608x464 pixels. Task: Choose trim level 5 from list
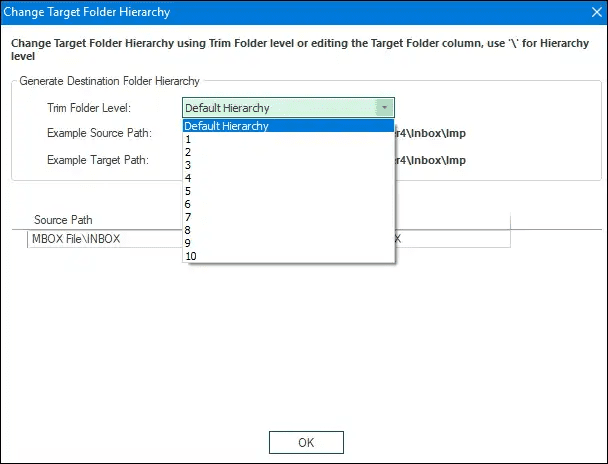(288, 191)
